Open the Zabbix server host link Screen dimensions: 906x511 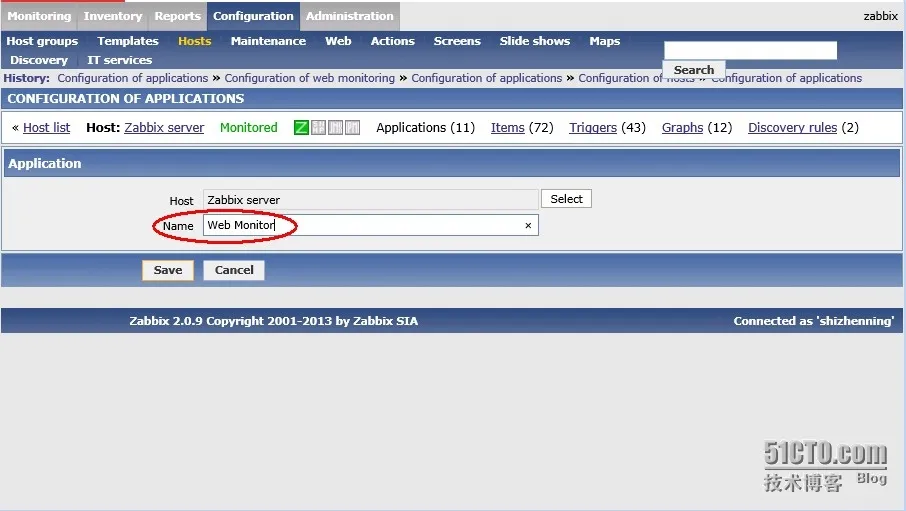(164, 128)
